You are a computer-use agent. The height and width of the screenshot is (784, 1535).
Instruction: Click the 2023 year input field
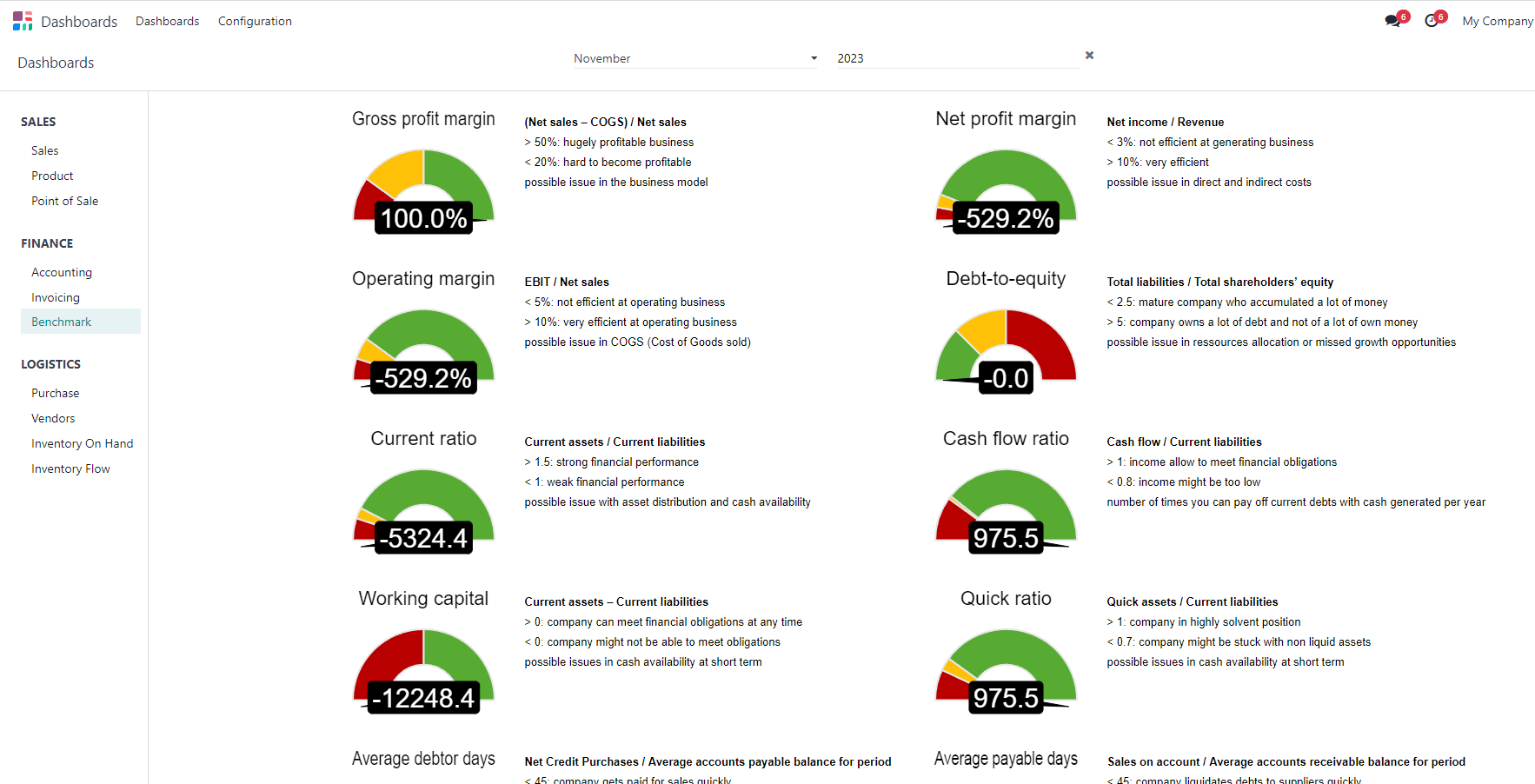tap(956, 58)
